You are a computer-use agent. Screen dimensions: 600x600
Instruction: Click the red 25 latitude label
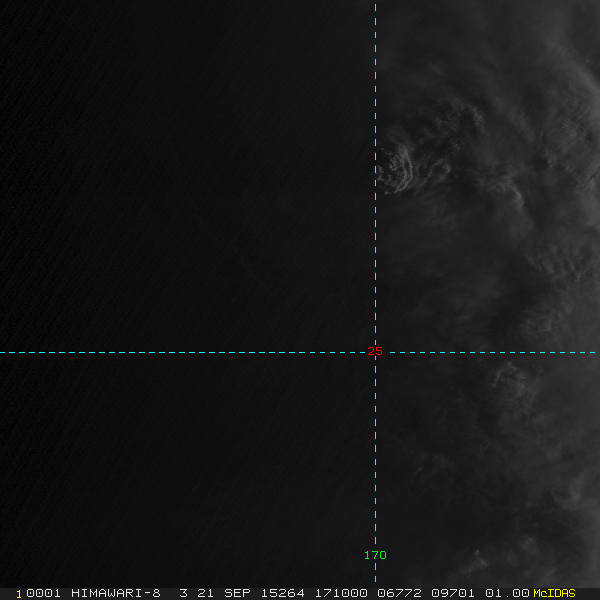click(x=375, y=352)
